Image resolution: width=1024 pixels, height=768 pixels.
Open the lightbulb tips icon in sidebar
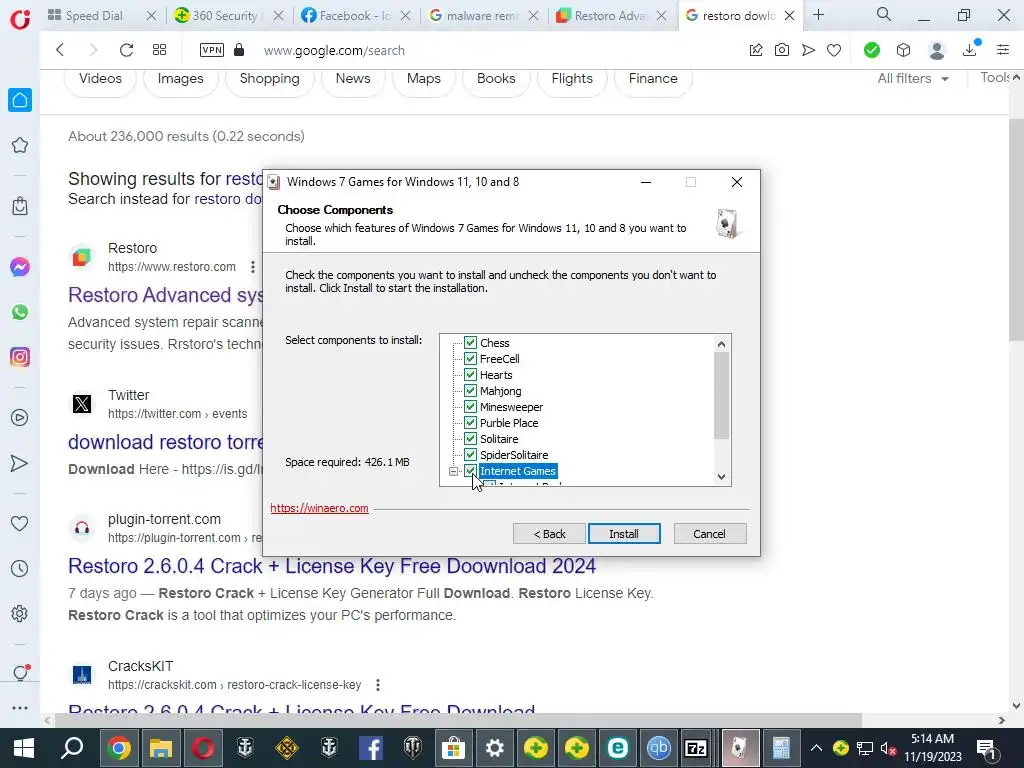coord(20,673)
